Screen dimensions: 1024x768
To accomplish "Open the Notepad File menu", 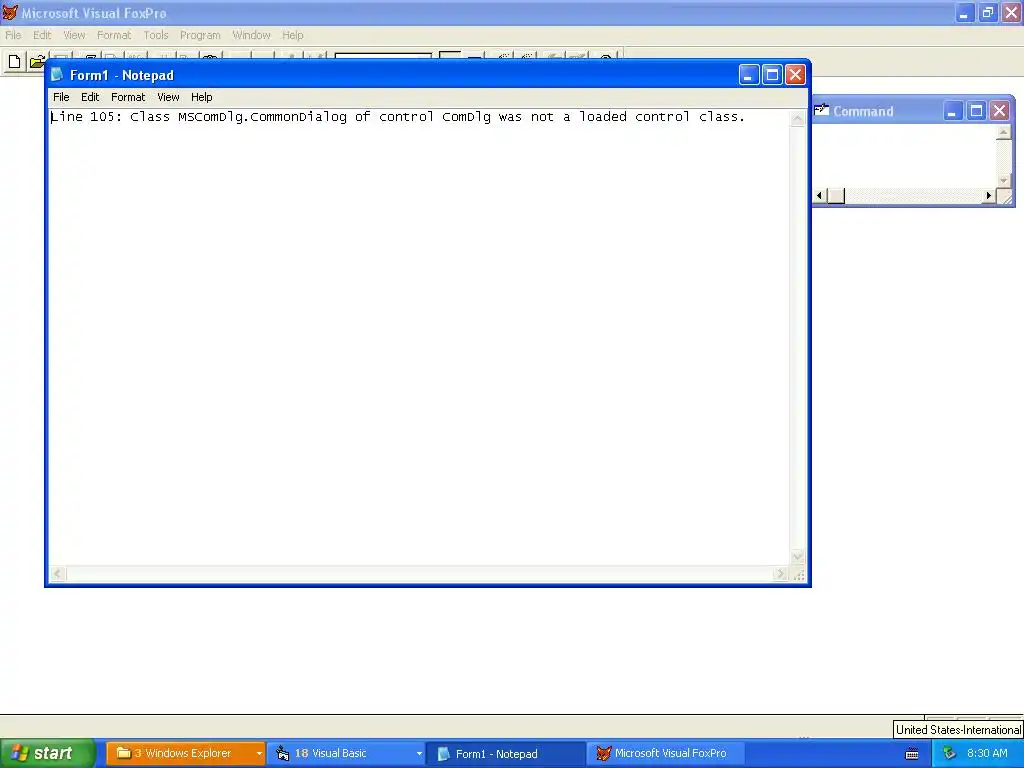I will click(x=61, y=97).
